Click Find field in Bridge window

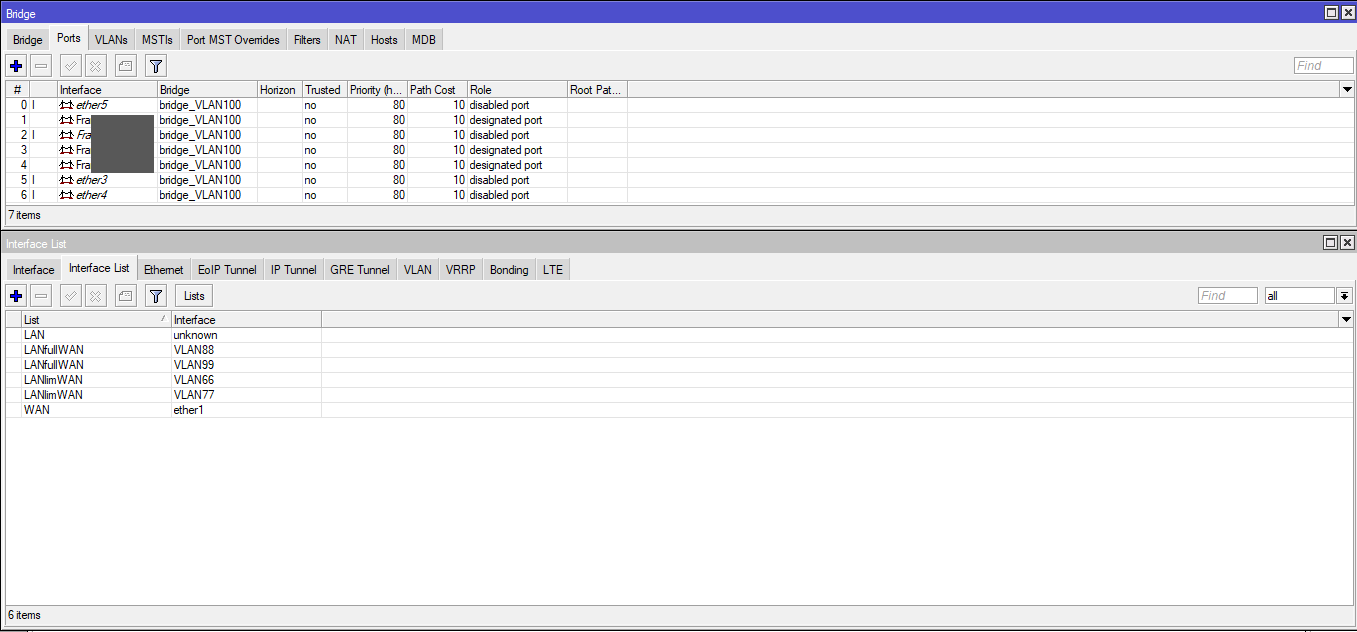pyautogui.click(x=1323, y=66)
